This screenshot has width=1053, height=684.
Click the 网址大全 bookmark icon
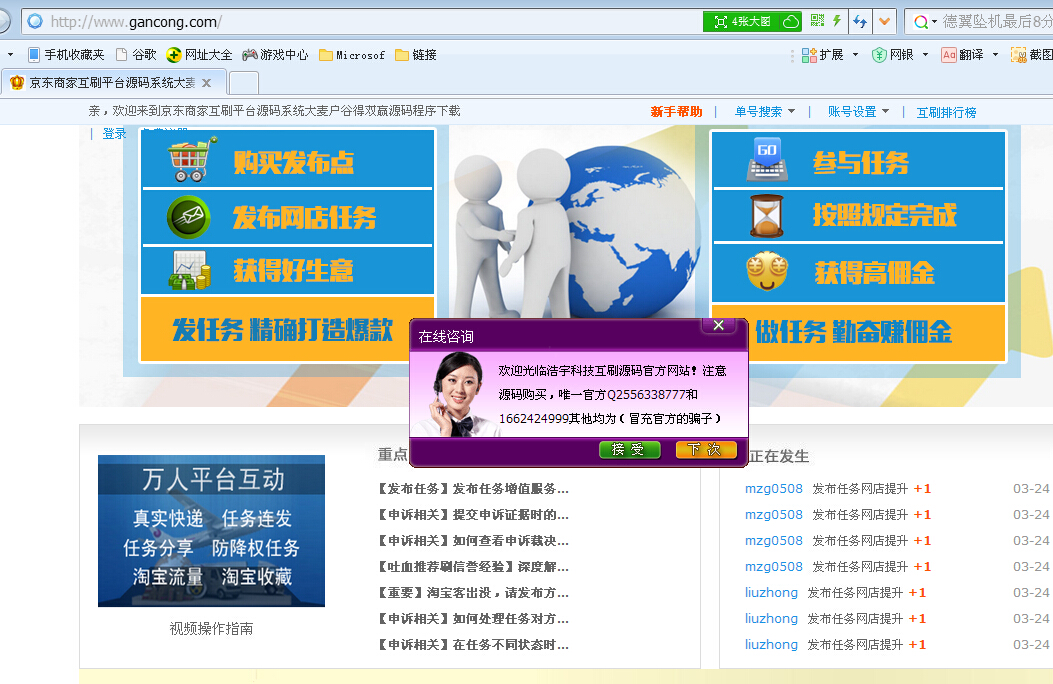[174, 55]
